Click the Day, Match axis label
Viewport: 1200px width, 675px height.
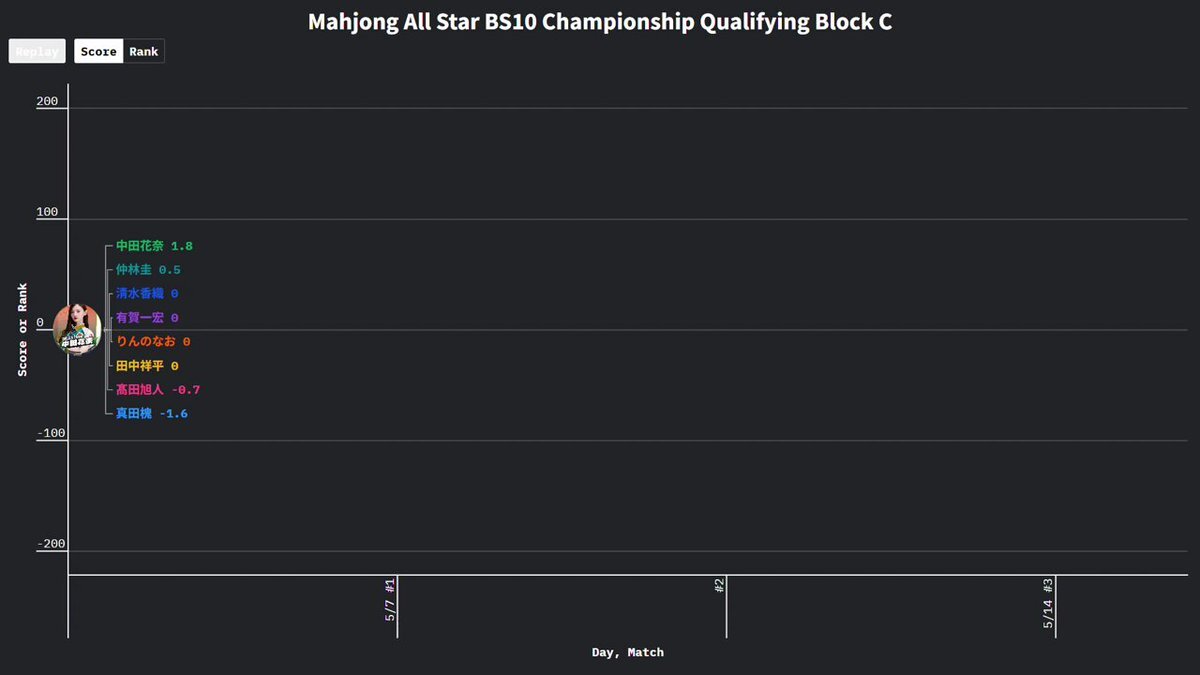627,652
